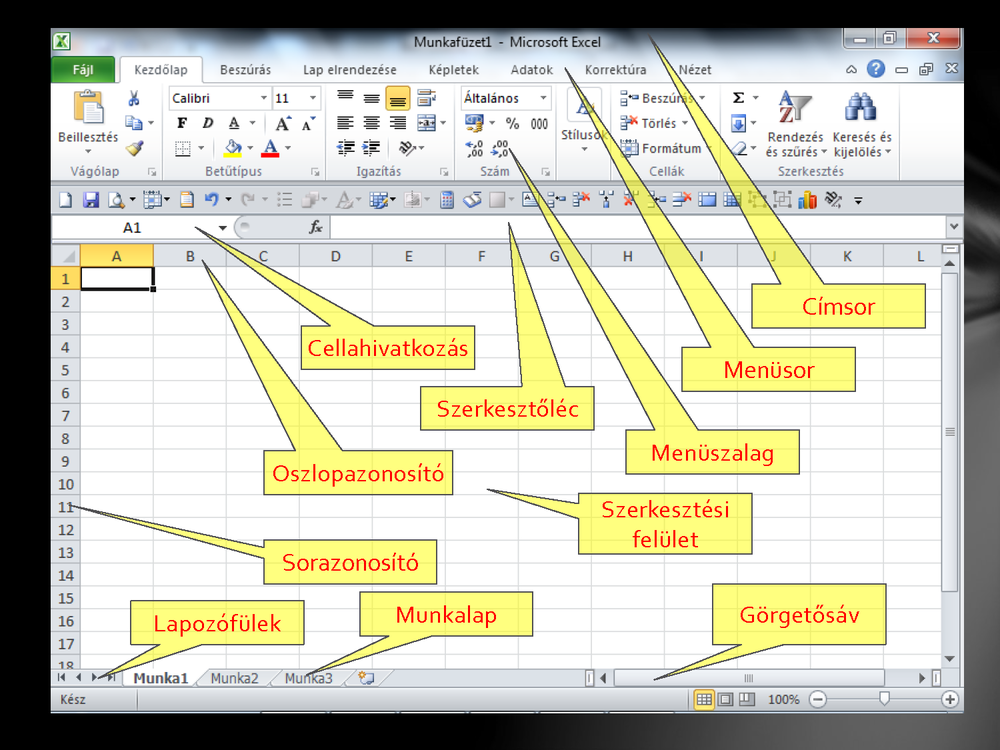Toggle bottom vertical alignment
Viewport: 1000px width, 750px height.
(397, 99)
